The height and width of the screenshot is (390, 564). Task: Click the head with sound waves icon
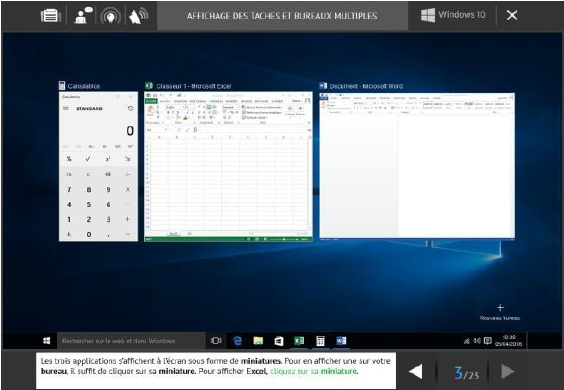point(110,16)
